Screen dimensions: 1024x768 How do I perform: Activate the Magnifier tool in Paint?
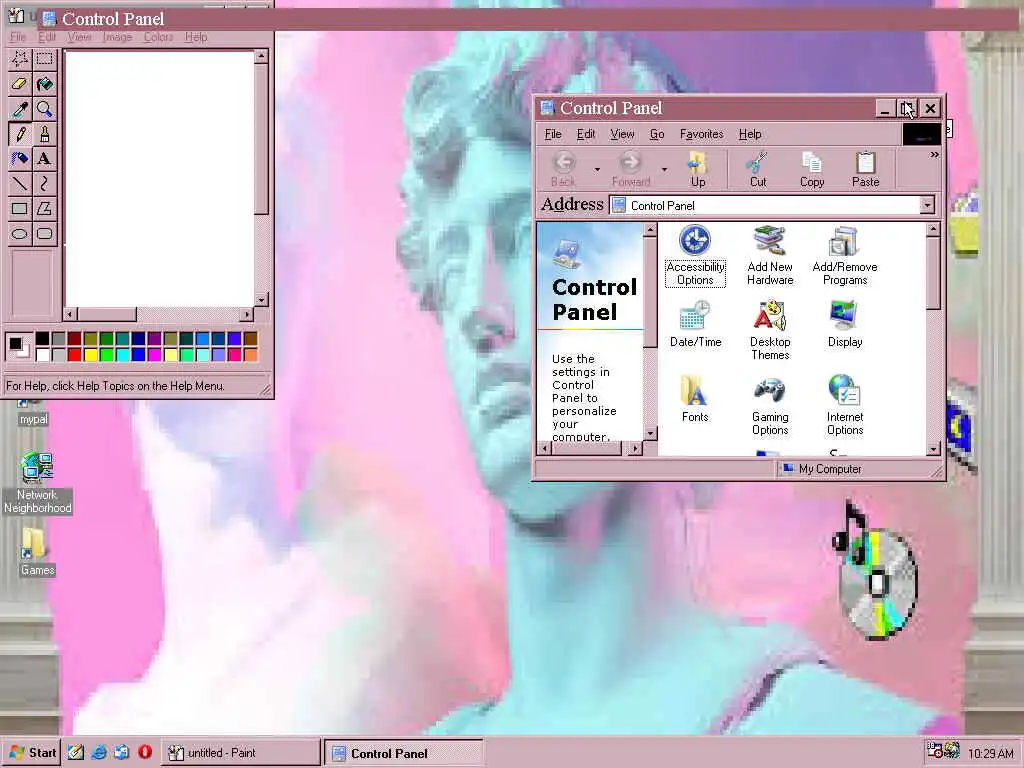44,109
